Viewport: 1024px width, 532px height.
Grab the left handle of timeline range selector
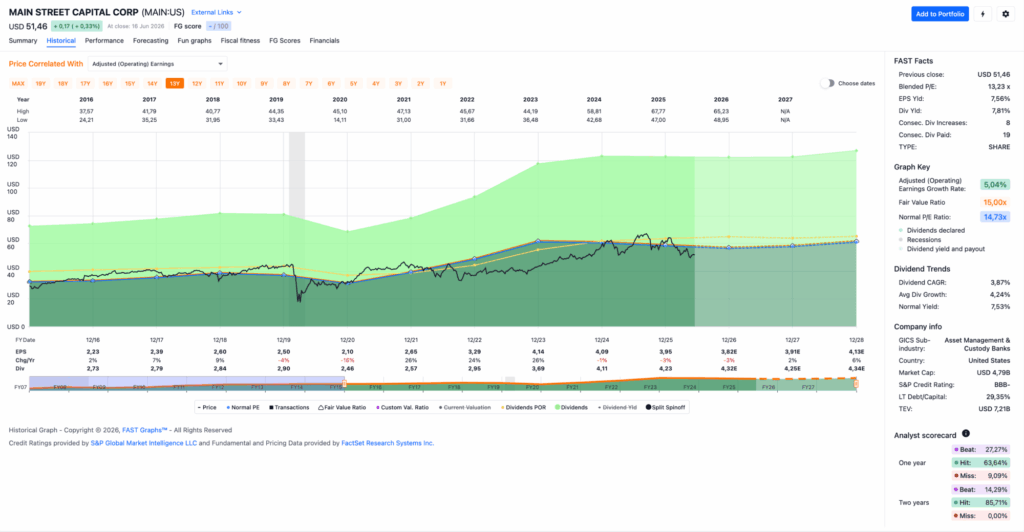coord(345,384)
